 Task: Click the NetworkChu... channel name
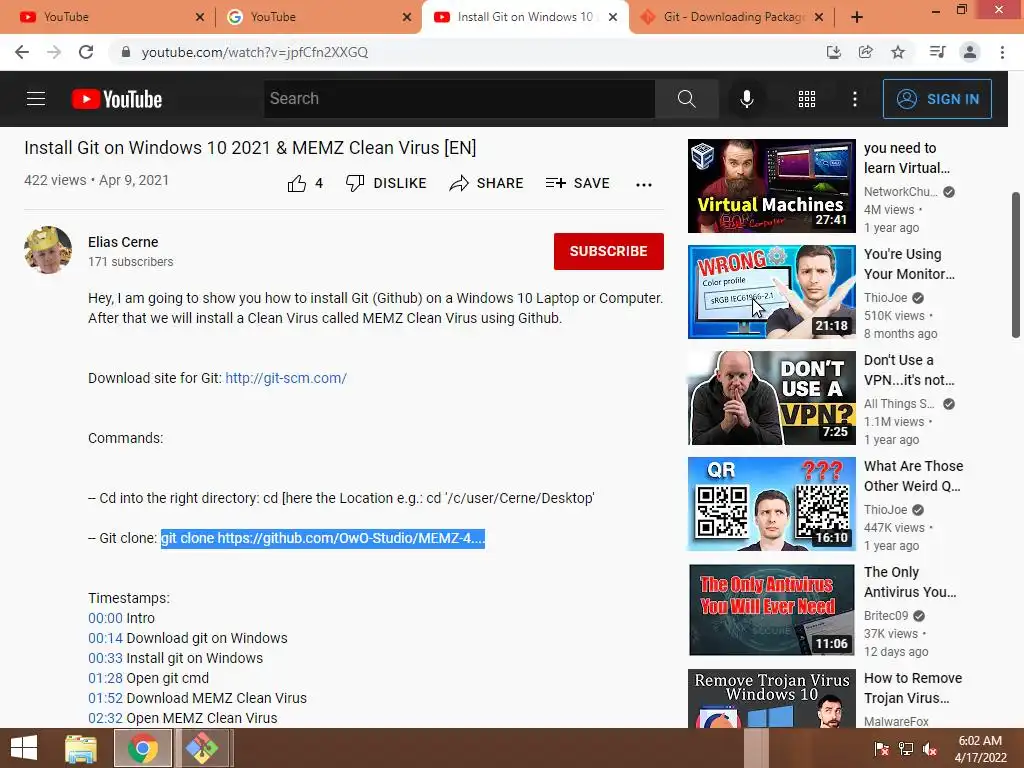point(901,192)
